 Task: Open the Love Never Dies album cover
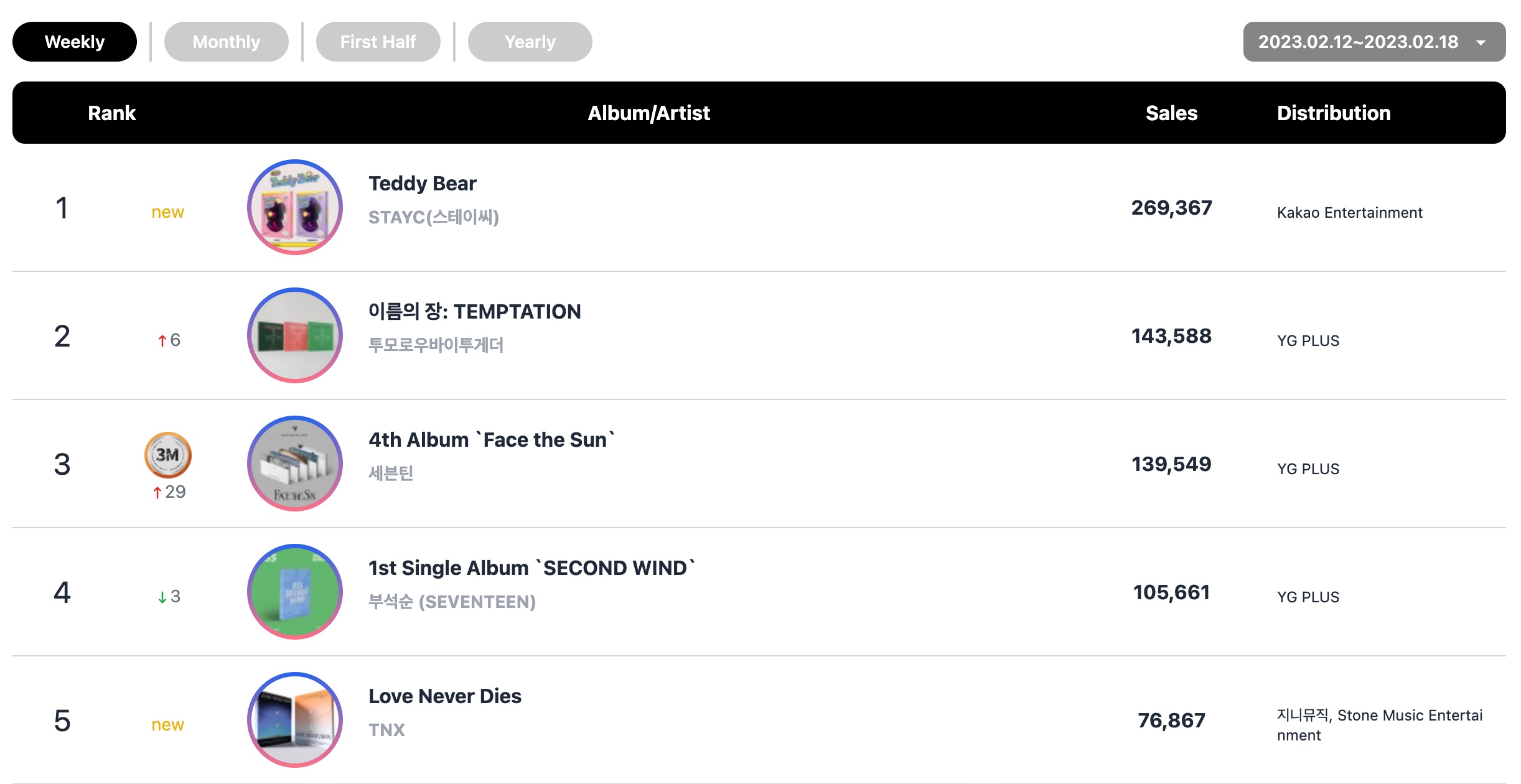(295, 720)
